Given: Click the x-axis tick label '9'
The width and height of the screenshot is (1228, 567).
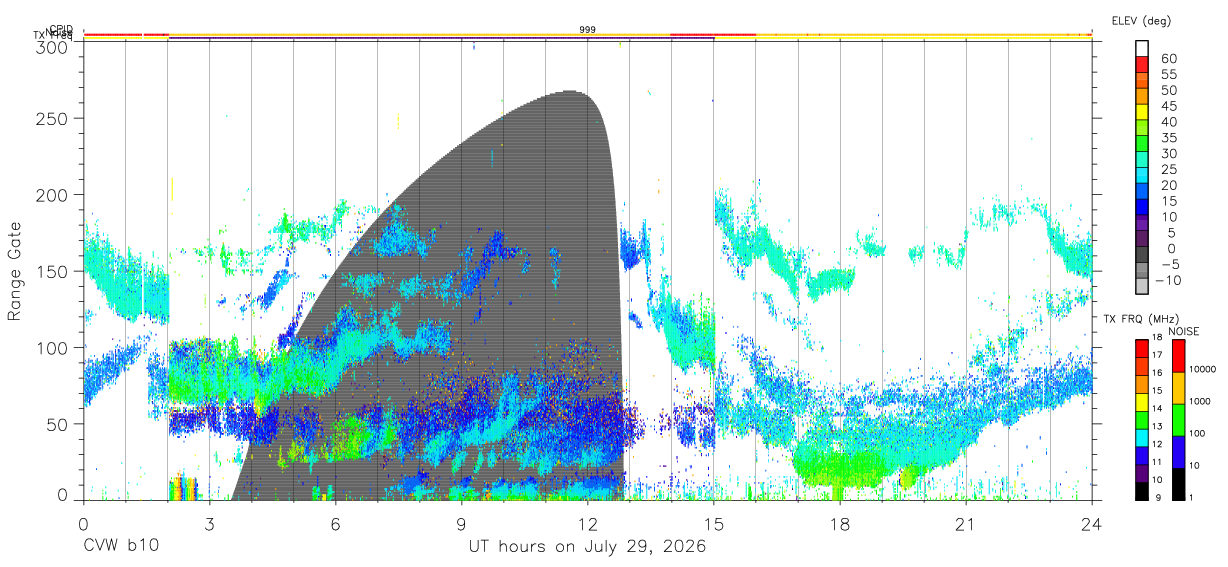Looking at the screenshot, I should [461, 524].
